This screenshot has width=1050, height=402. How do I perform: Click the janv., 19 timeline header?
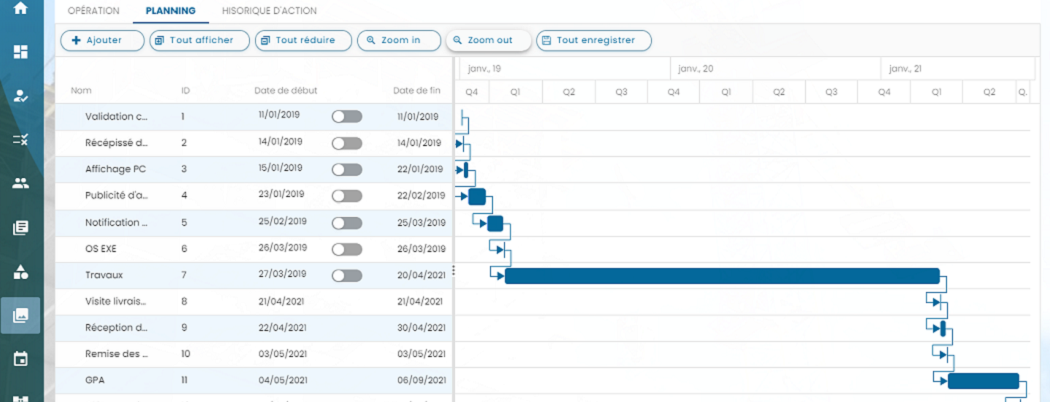click(x=485, y=68)
